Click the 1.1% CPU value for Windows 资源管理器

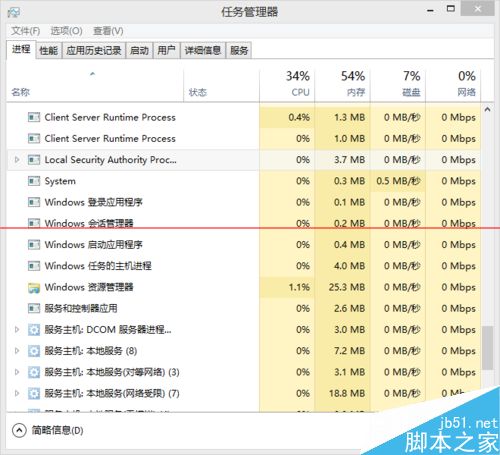(x=299, y=287)
